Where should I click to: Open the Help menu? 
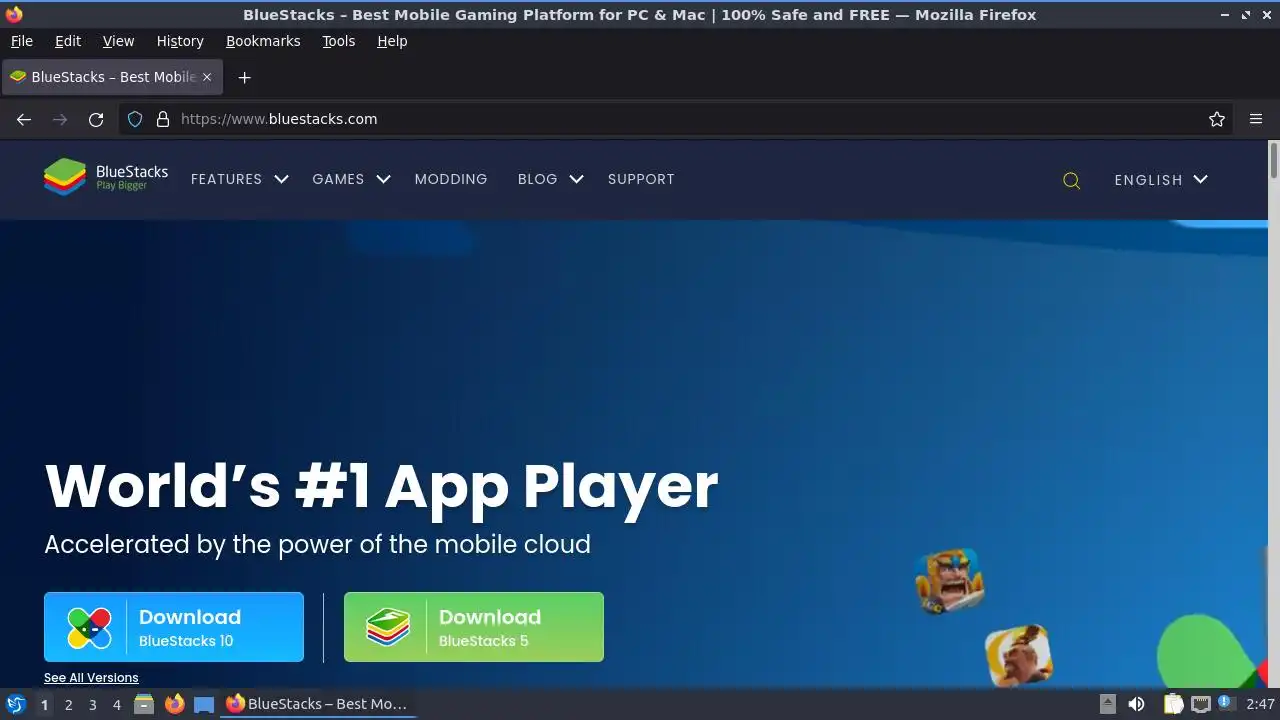392,41
